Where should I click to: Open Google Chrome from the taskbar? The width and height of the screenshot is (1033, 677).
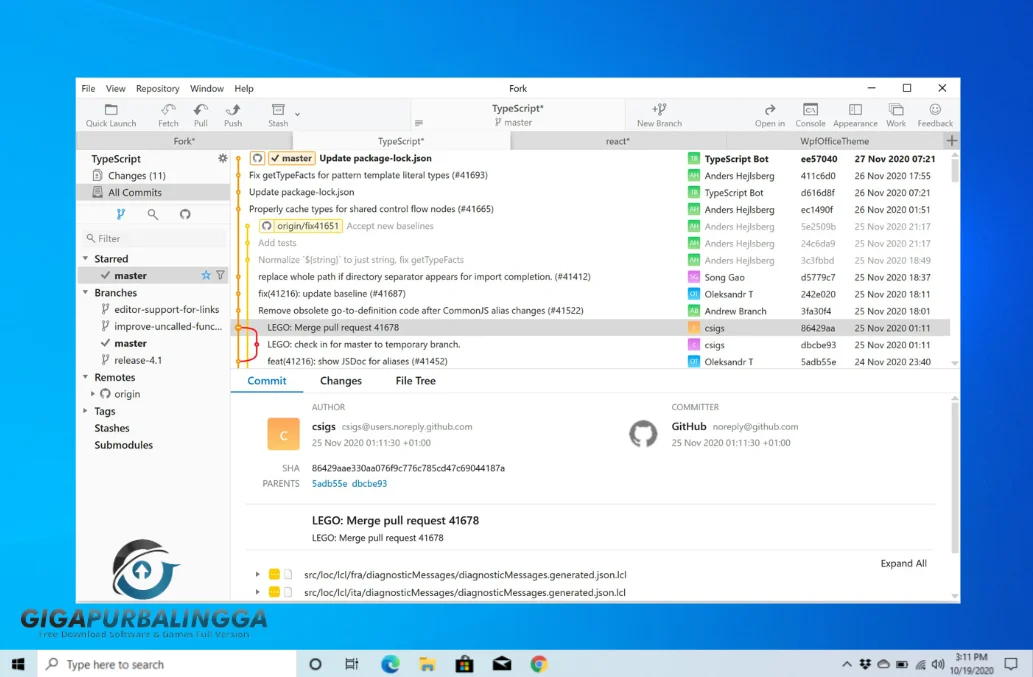(539, 664)
